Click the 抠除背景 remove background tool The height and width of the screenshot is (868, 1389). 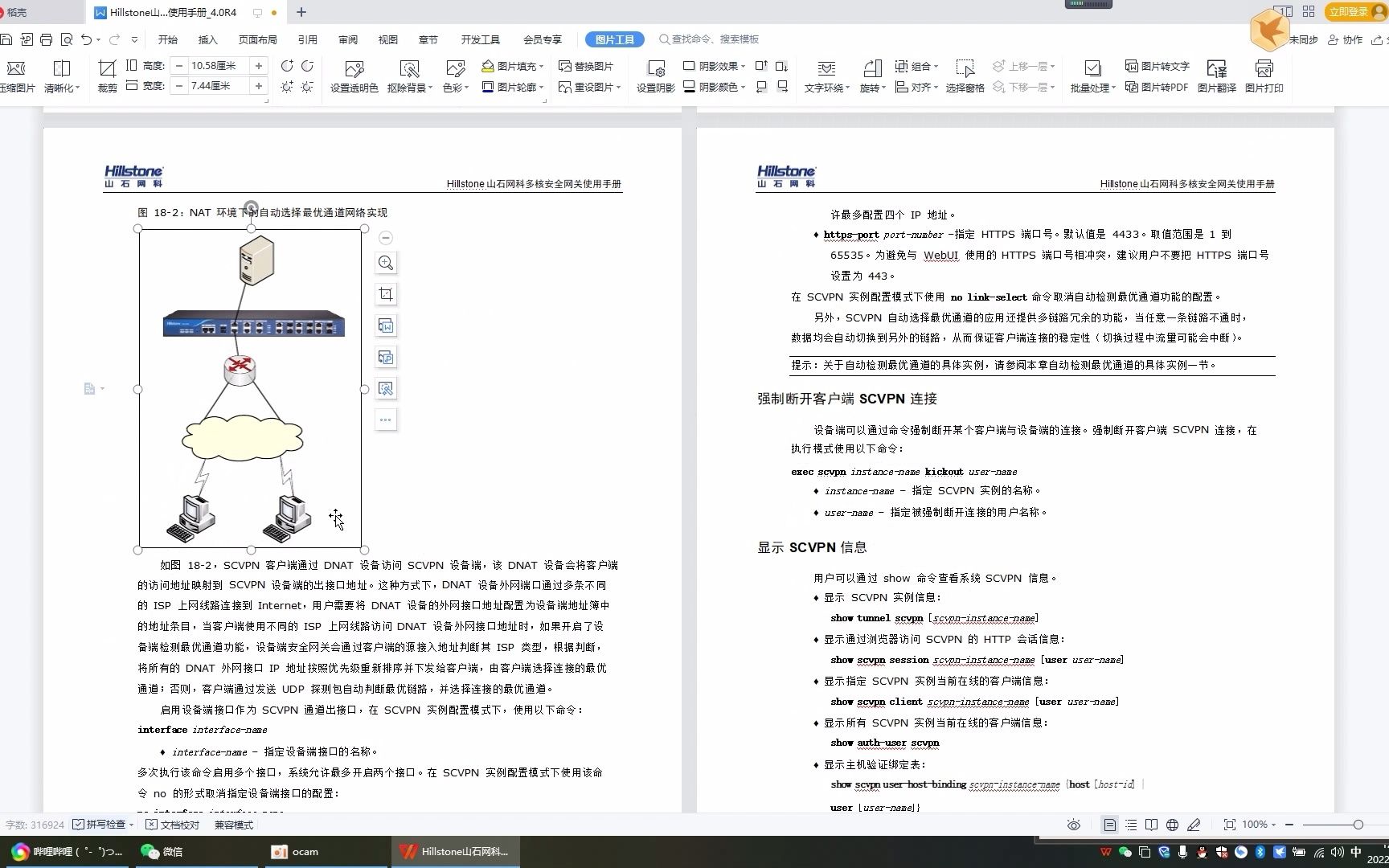[x=409, y=76]
